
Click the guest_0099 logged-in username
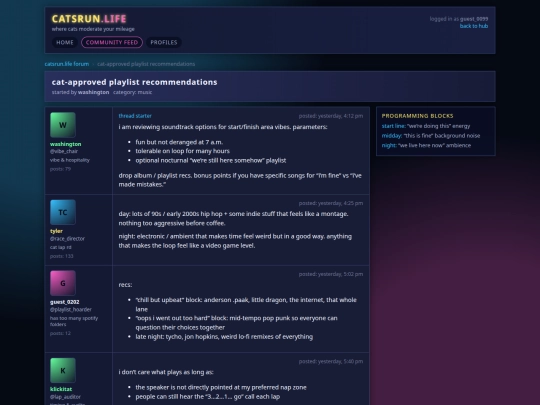474,19
